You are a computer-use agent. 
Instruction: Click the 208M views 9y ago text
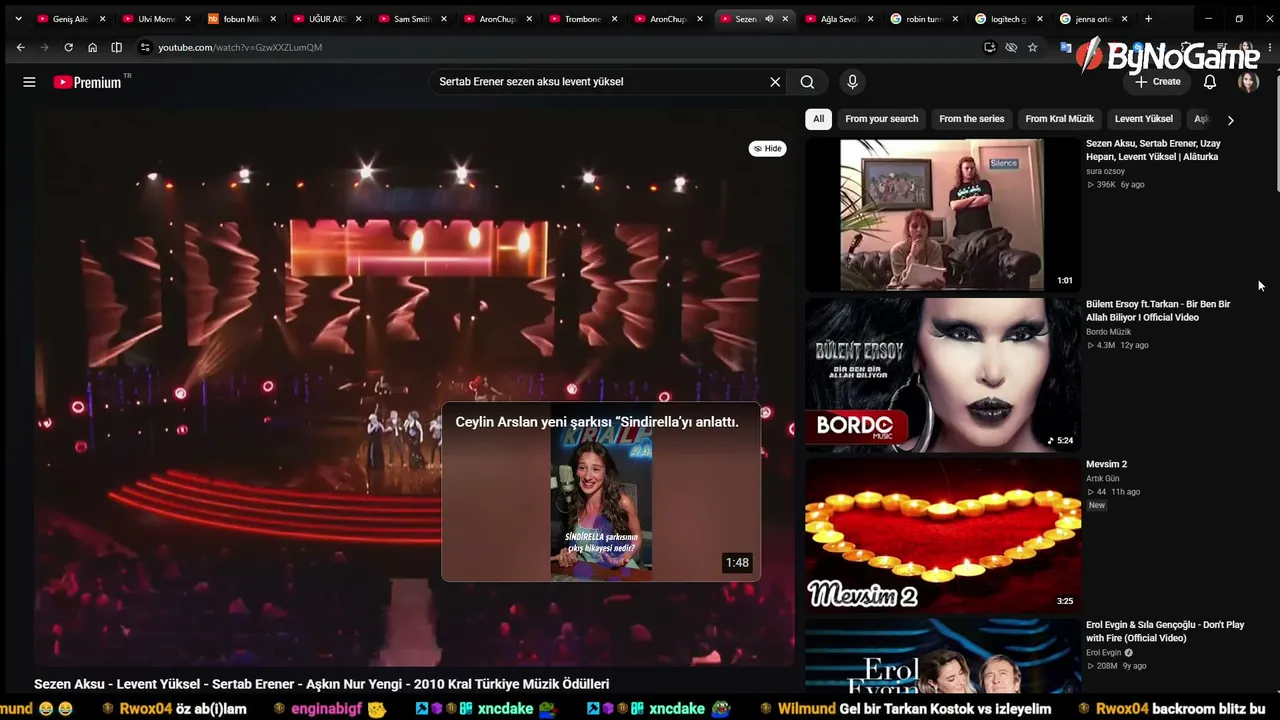coord(1116,666)
